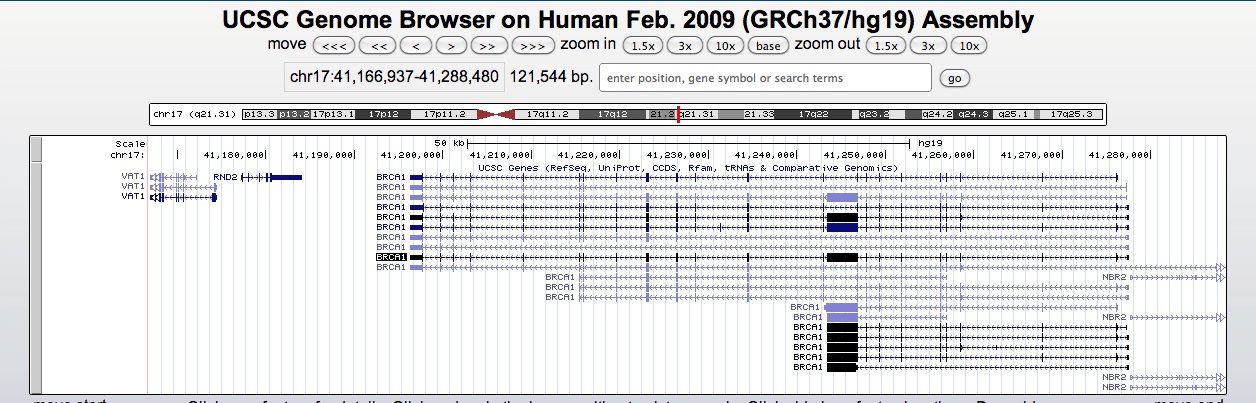Image resolution: width=1256 pixels, height=403 pixels.
Task: Zoom in to base level
Action: point(768,46)
